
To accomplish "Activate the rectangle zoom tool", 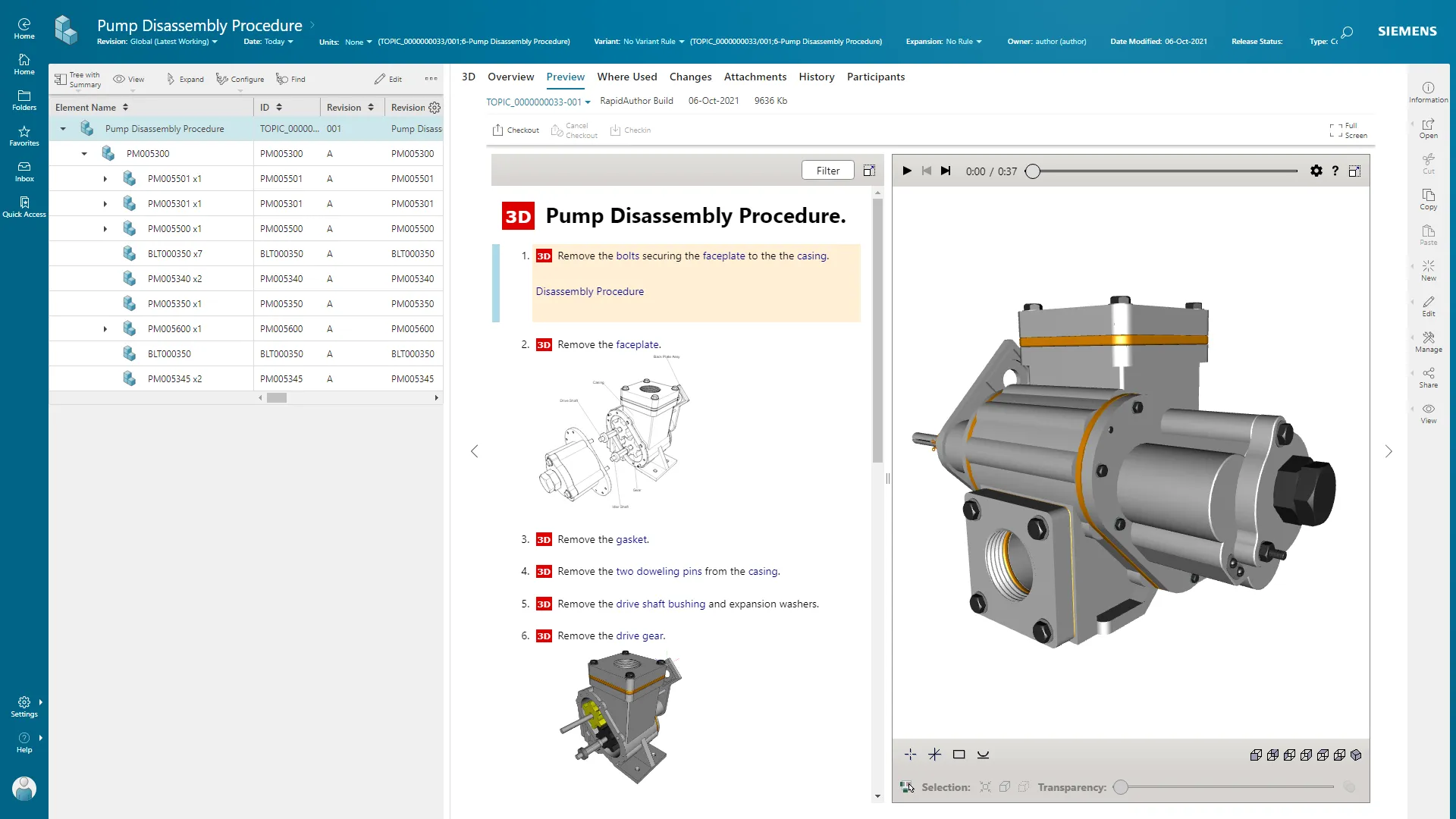I will coord(959,755).
